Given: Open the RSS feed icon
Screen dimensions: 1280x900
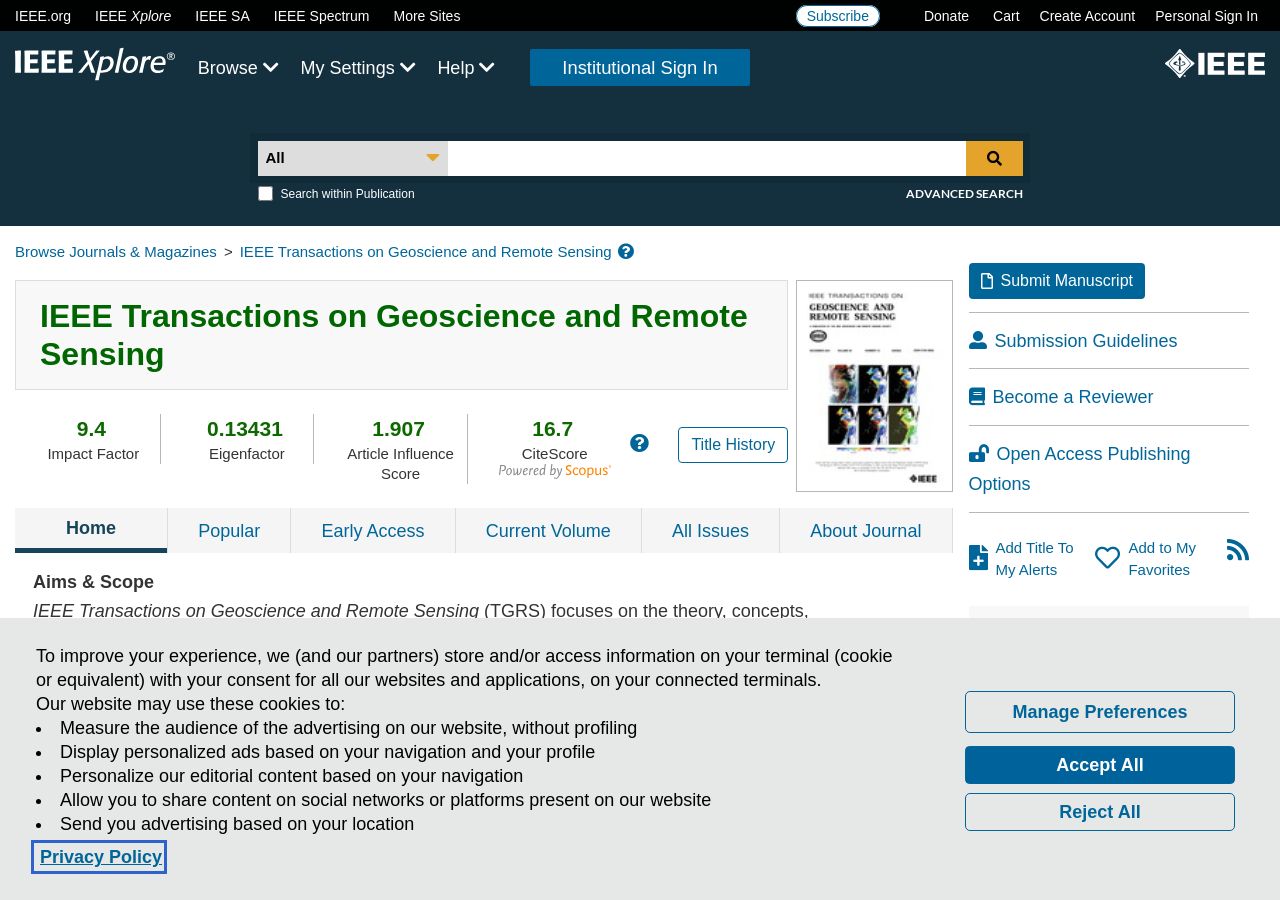Looking at the screenshot, I should coord(1238,550).
